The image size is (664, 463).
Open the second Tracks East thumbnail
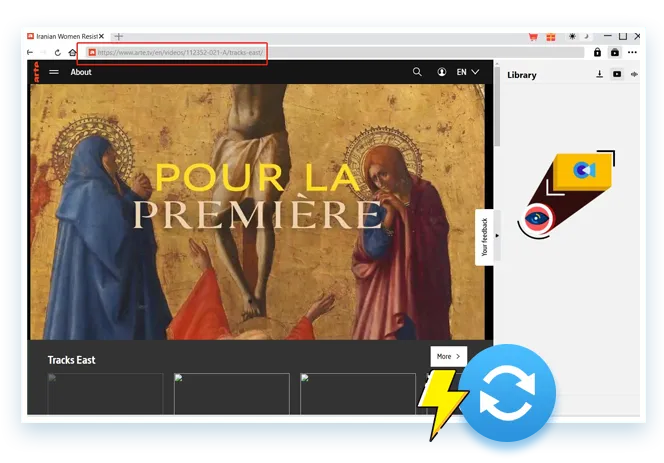point(232,394)
